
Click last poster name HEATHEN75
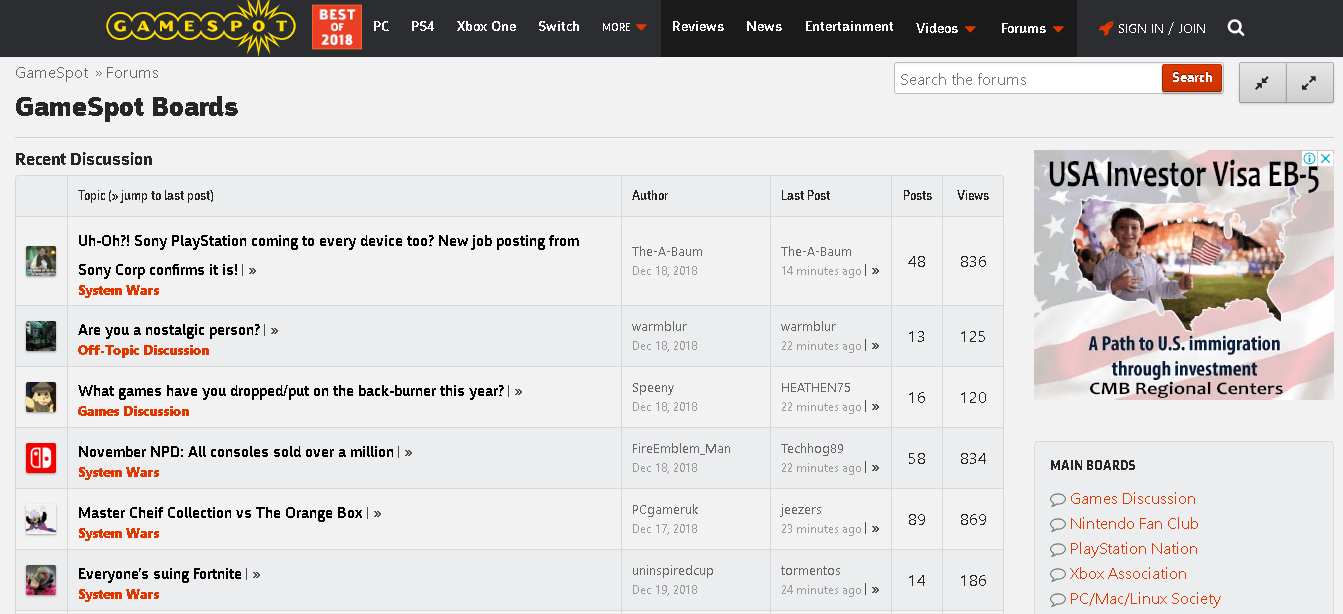816,388
